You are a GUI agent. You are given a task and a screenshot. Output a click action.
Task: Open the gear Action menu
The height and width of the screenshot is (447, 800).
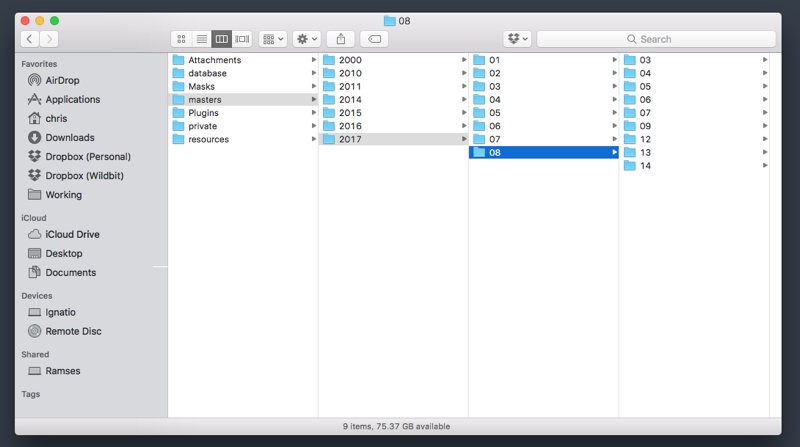pyautogui.click(x=307, y=39)
